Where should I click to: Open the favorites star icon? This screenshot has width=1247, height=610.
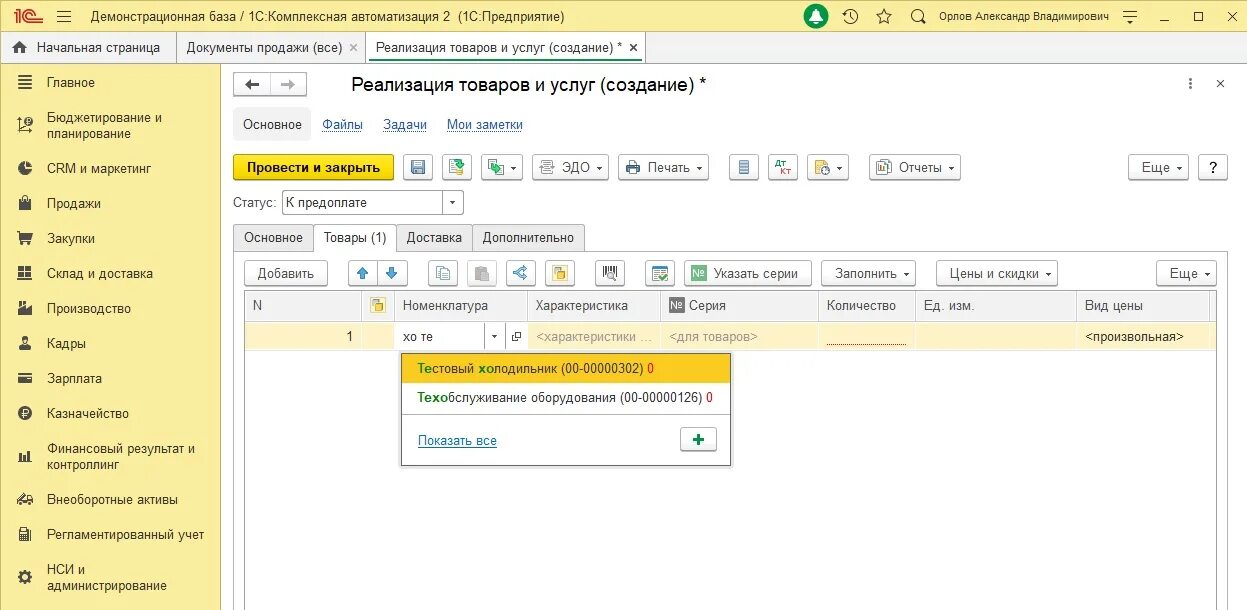click(884, 16)
